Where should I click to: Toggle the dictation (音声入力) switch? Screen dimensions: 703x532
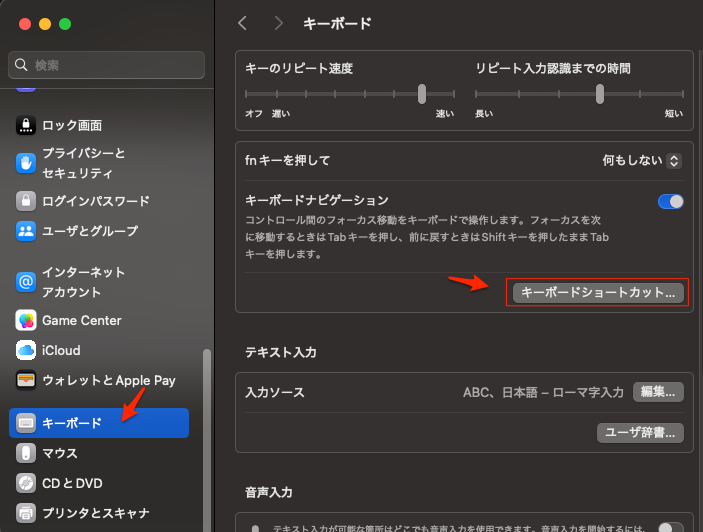pyautogui.click(x=670, y=528)
